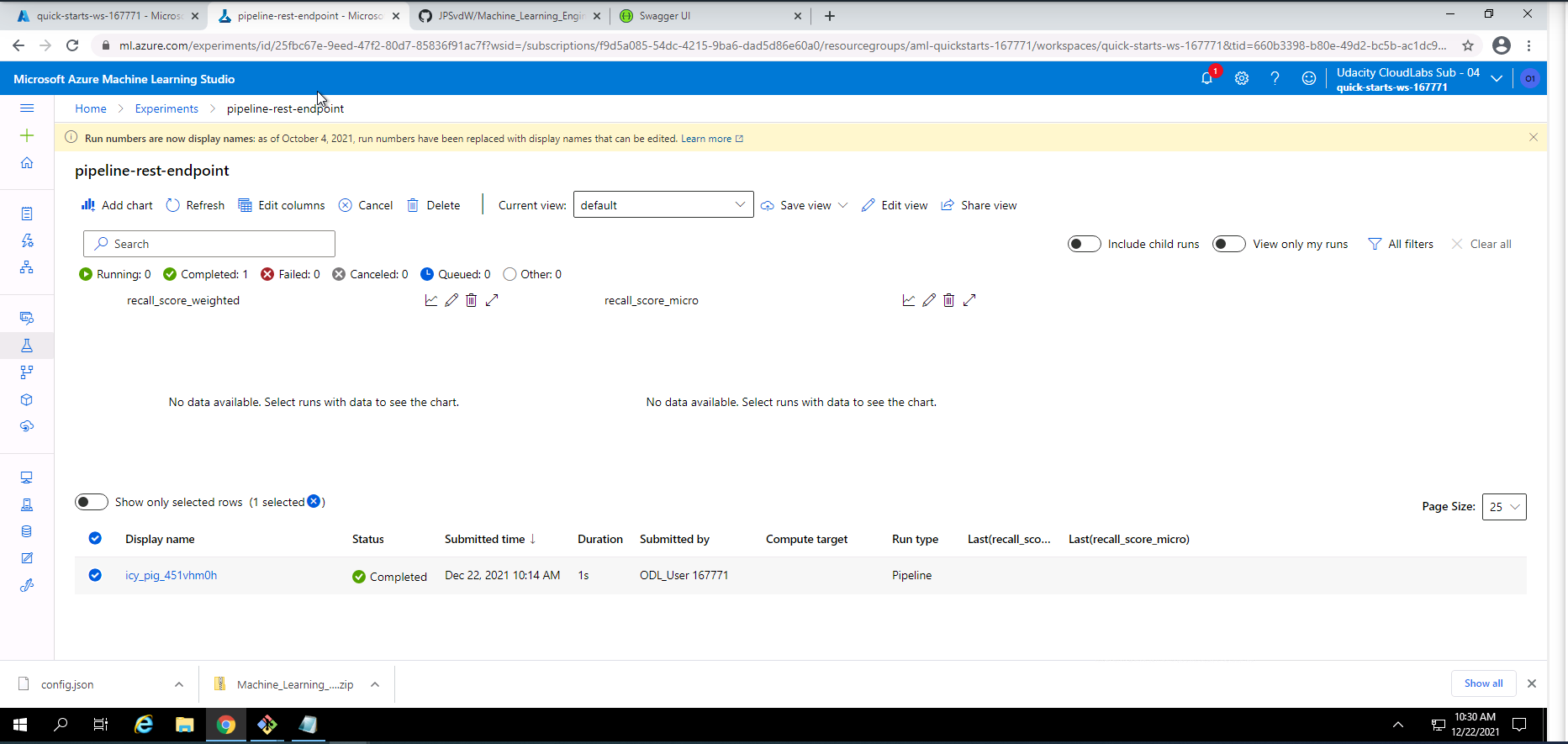Screen dimensions: 1568x744
Task: Click Share view
Action: pos(979,205)
